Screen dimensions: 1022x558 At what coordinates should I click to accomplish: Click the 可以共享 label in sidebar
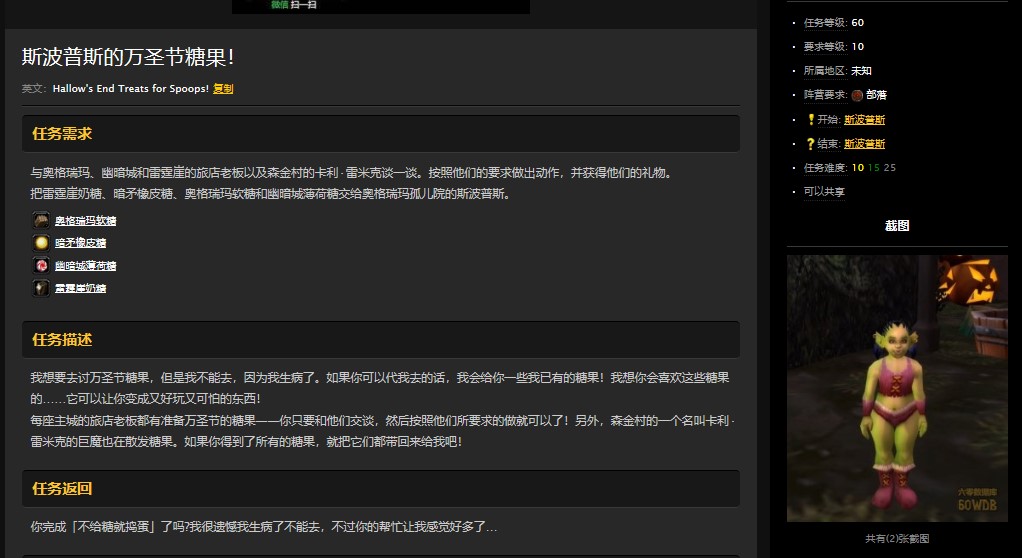(x=824, y=191)
